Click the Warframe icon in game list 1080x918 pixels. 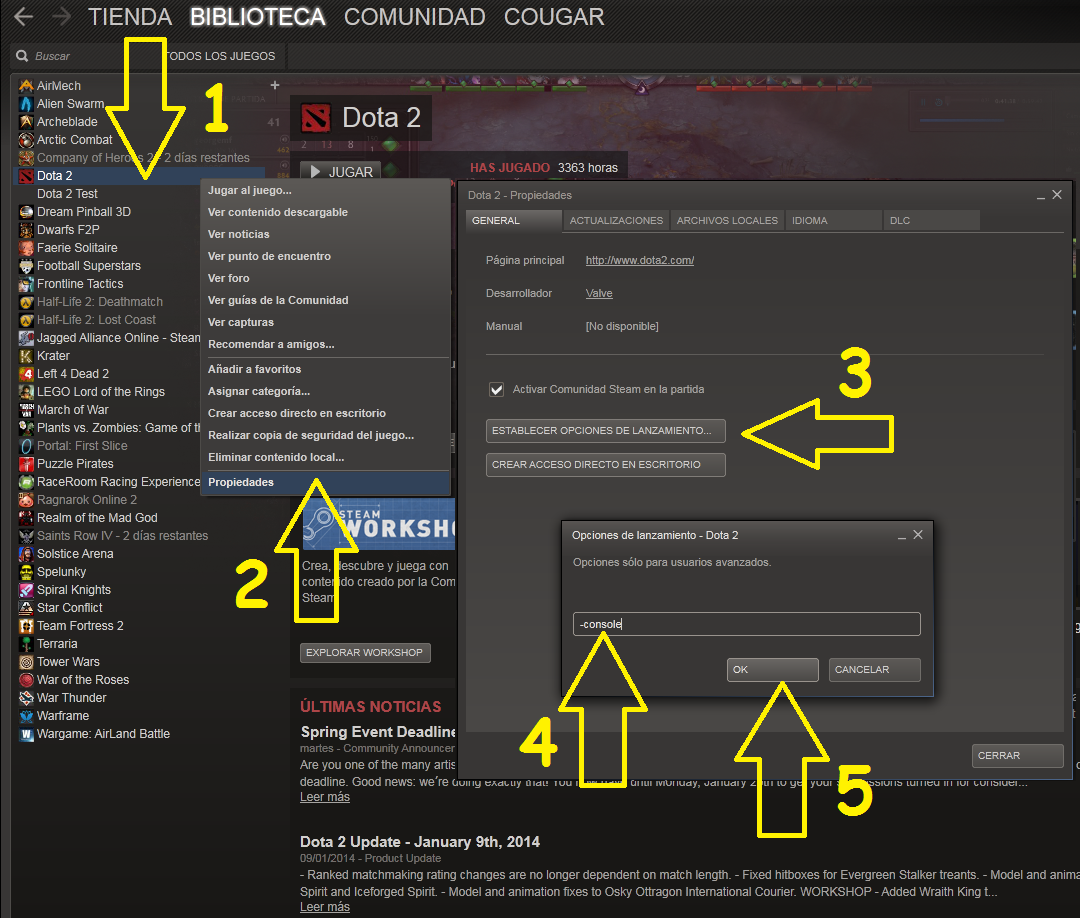26,716
